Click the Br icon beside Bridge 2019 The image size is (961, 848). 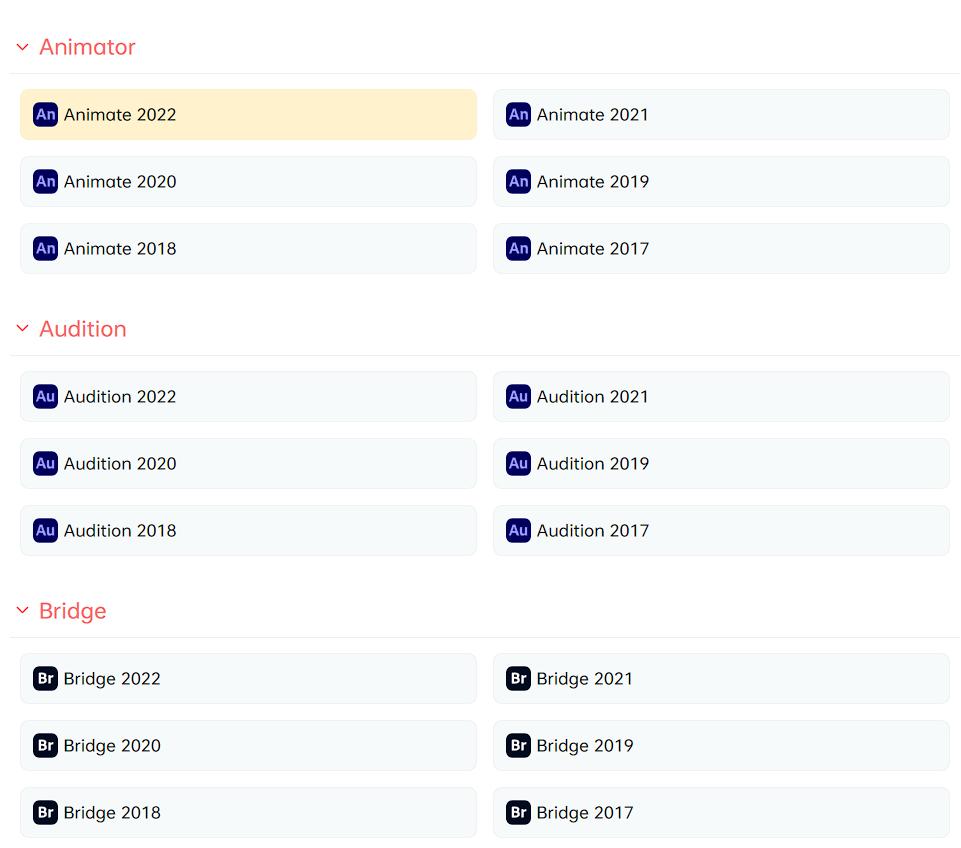pos(518,745)
